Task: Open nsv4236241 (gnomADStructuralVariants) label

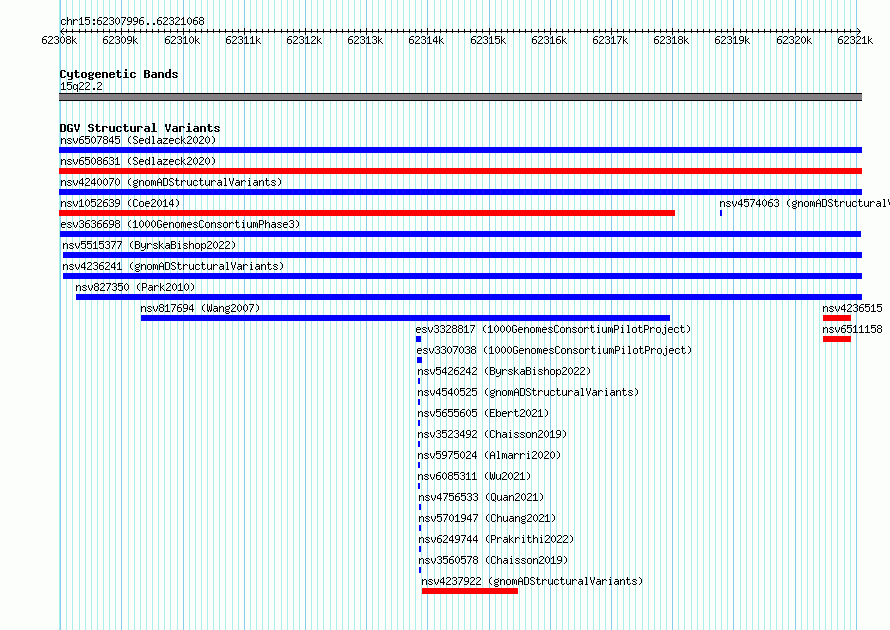Action: click(173, 266)
